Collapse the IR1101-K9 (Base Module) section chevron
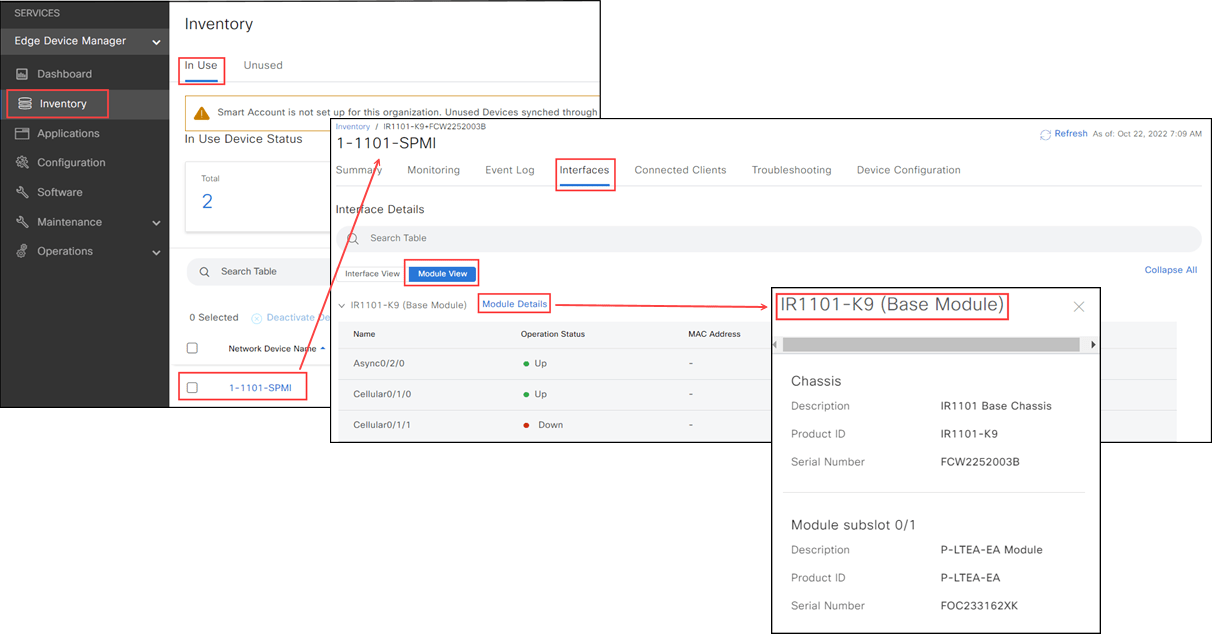The image size is (1212, 634). coord(341,305)
